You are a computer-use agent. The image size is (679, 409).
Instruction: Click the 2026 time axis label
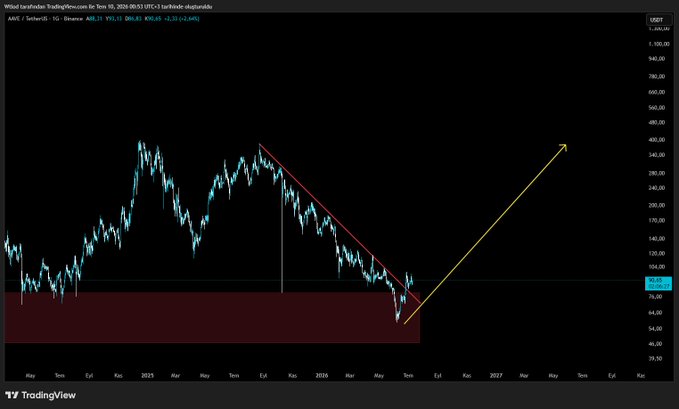(x=322, y=376)
